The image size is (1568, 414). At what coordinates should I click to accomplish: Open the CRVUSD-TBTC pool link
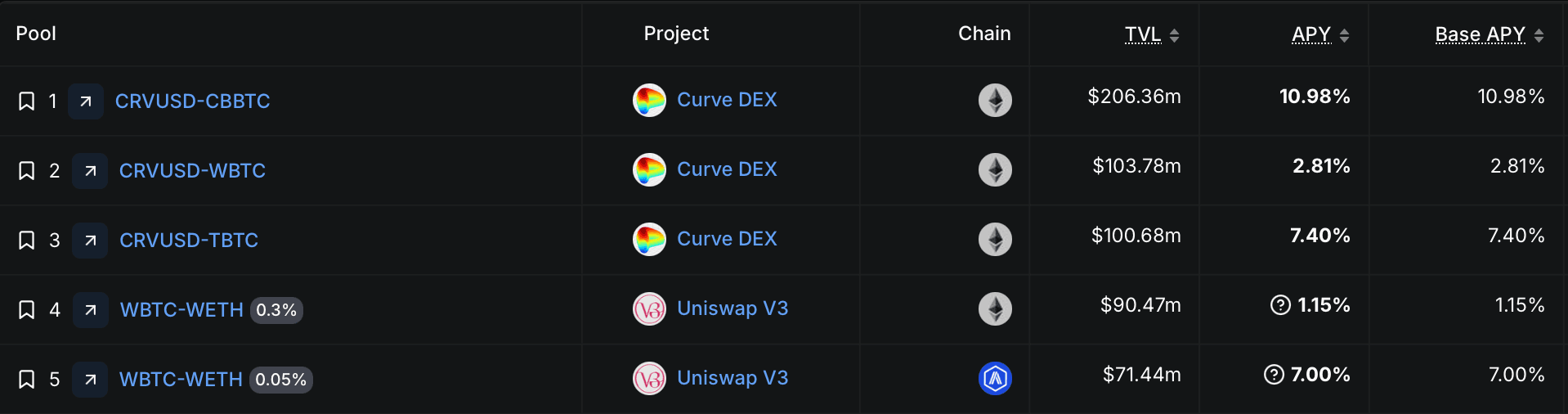coord(189,241)
